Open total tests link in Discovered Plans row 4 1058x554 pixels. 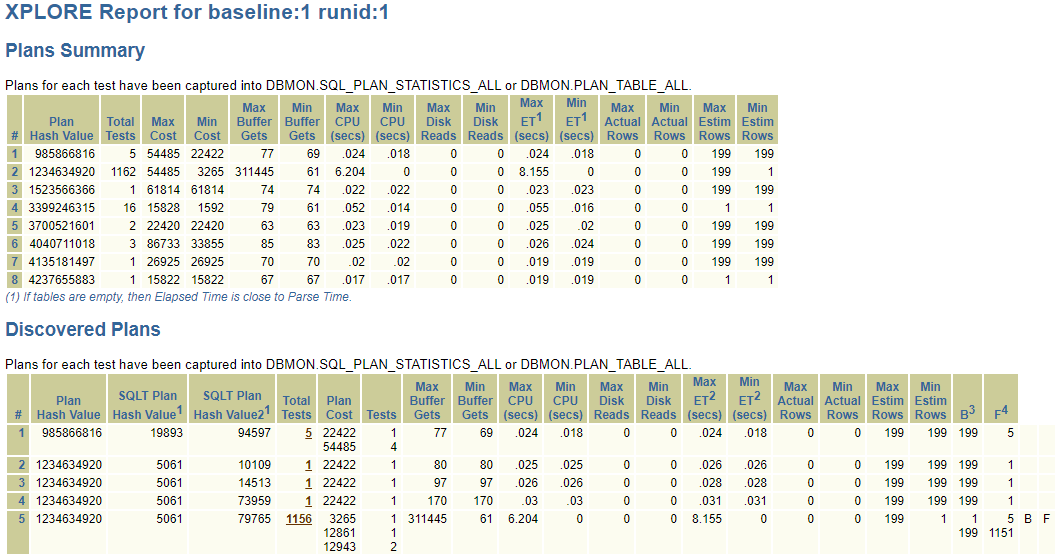pyautogui.click(x=308, y=501)
